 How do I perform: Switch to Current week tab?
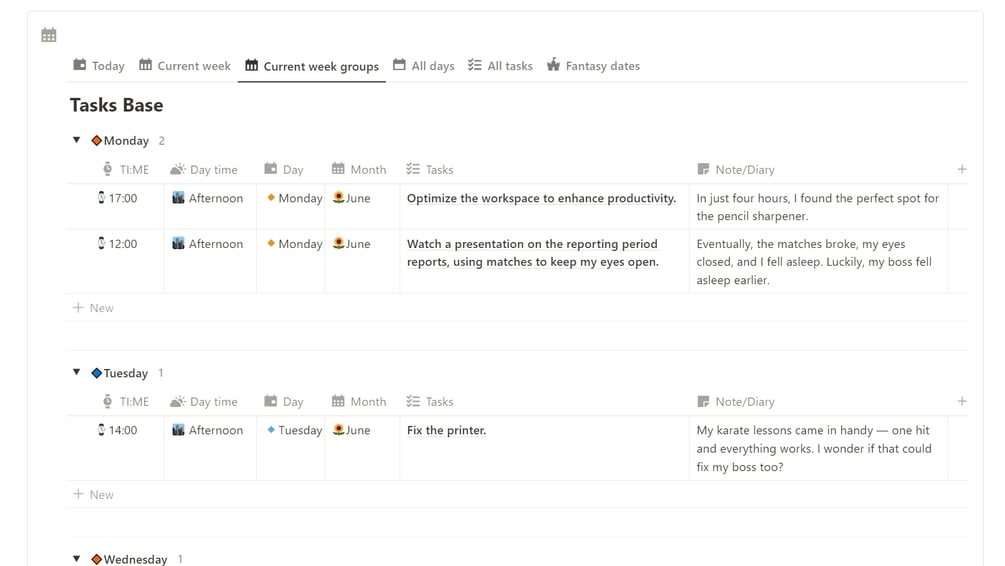click(185, 66)
